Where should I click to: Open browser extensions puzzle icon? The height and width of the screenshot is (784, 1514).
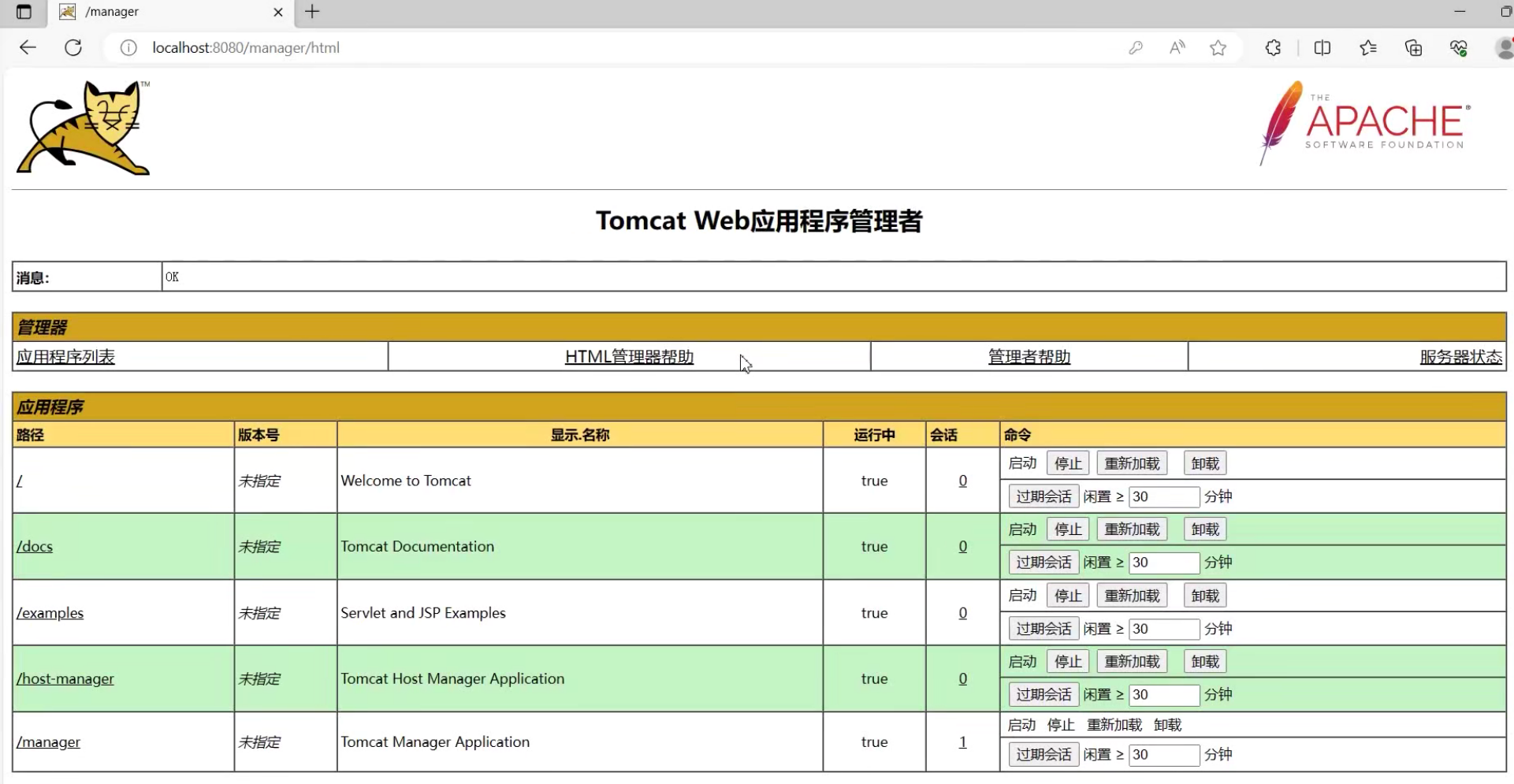[1273, 48]
